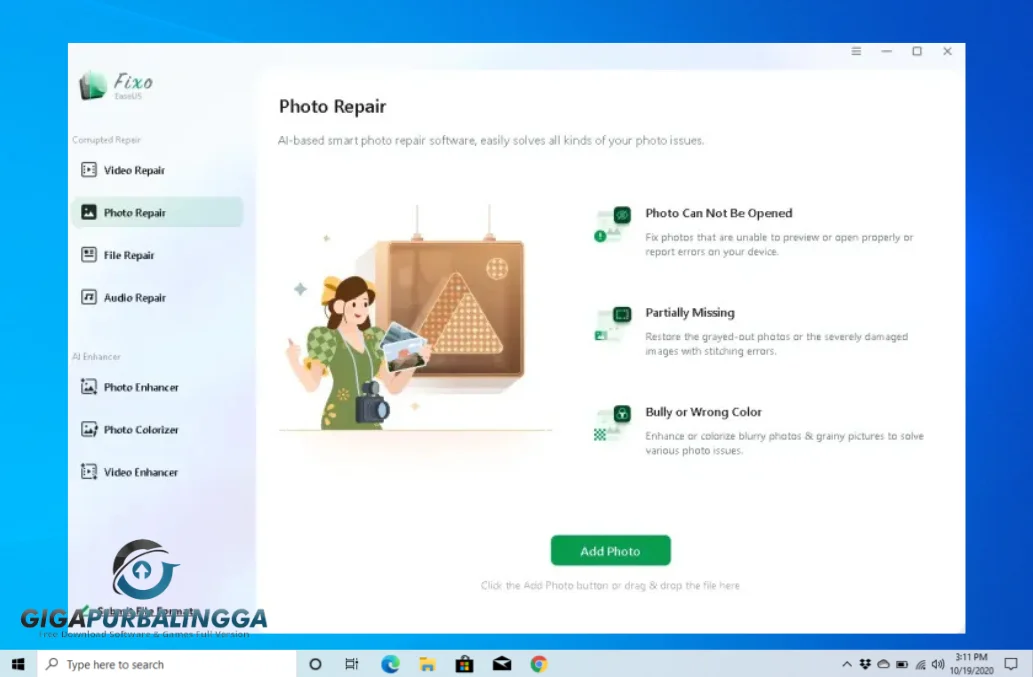Viewport: 1033px width, 677px height.
Task: Click the Dropbox tray icon
Action: coord(865,664)
